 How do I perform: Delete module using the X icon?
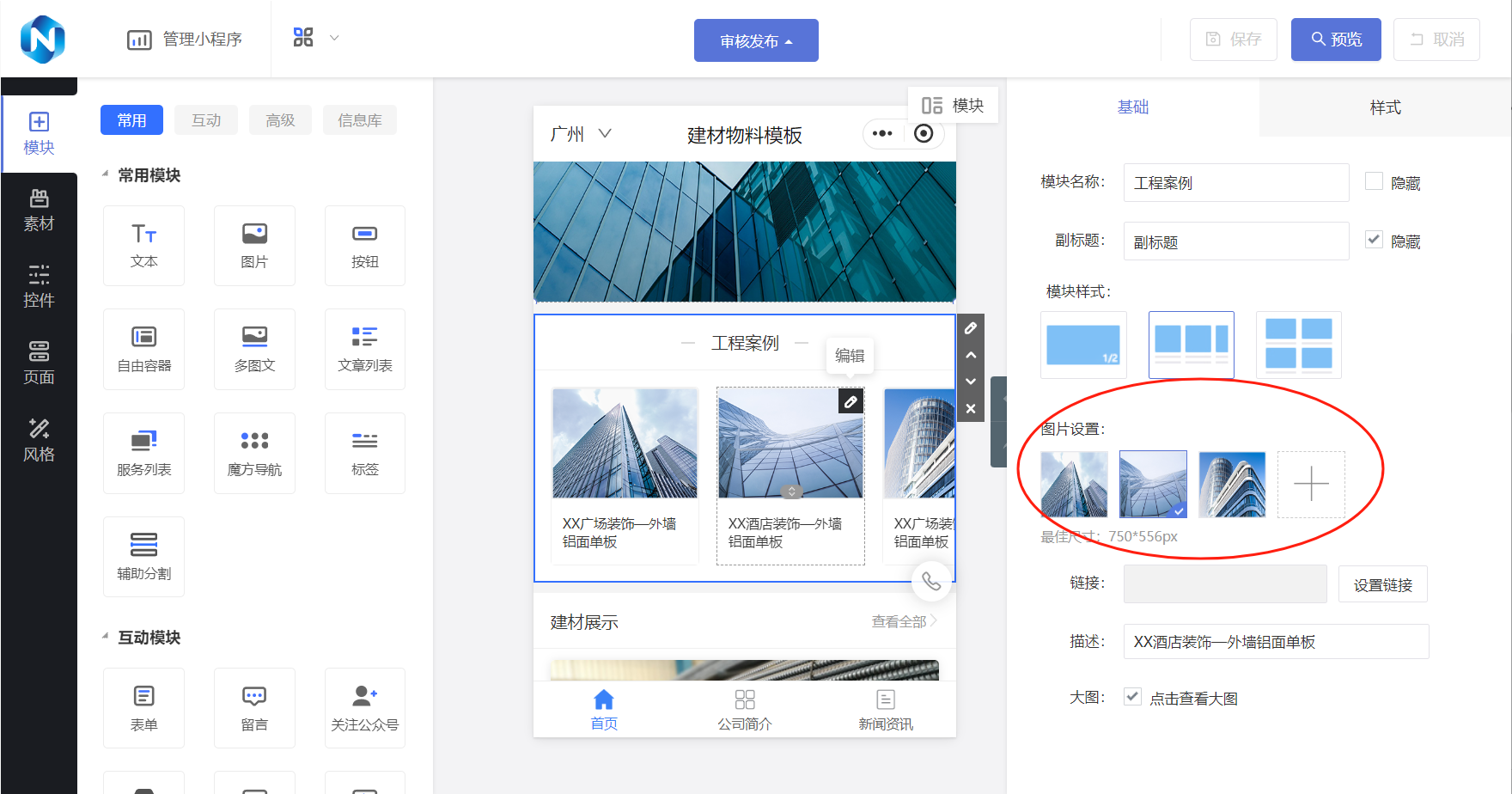tap(971, 409)
